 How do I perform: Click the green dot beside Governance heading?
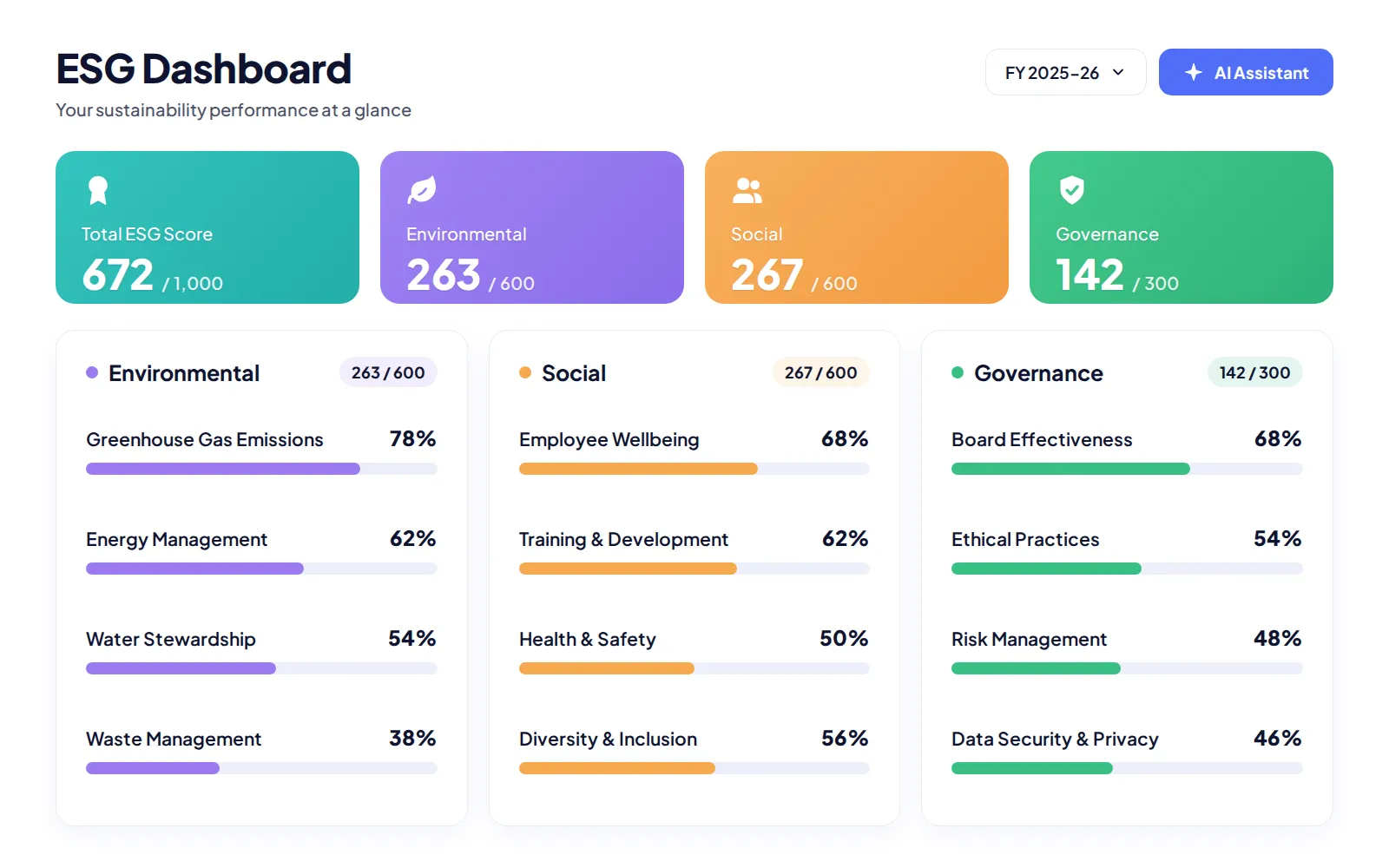click(958, 372)
